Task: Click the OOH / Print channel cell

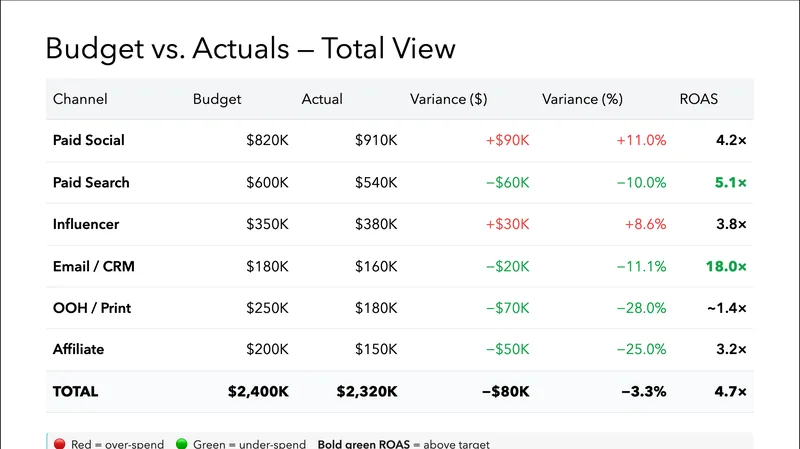Action: click(91, 308)
